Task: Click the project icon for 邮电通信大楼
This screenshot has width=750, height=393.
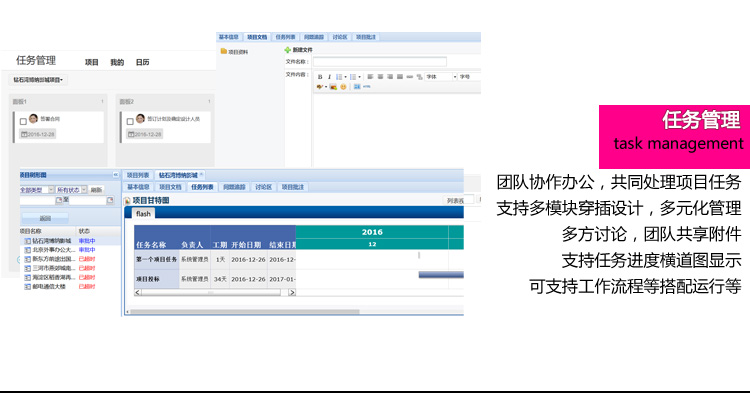Action: 28,287
